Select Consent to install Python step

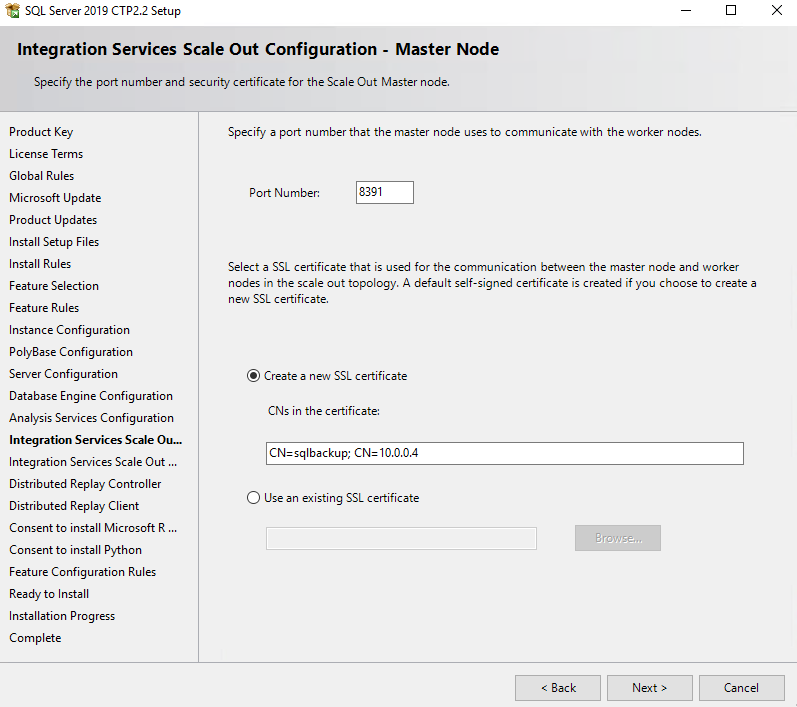[75, 550]
